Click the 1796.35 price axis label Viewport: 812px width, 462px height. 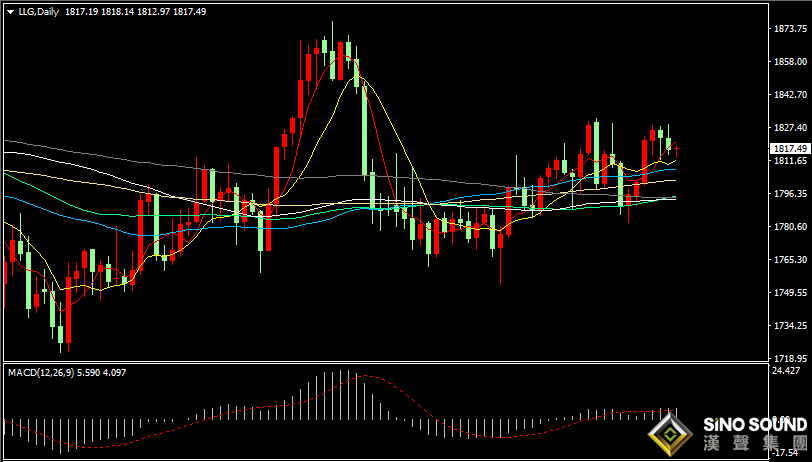tap(788, 194)
